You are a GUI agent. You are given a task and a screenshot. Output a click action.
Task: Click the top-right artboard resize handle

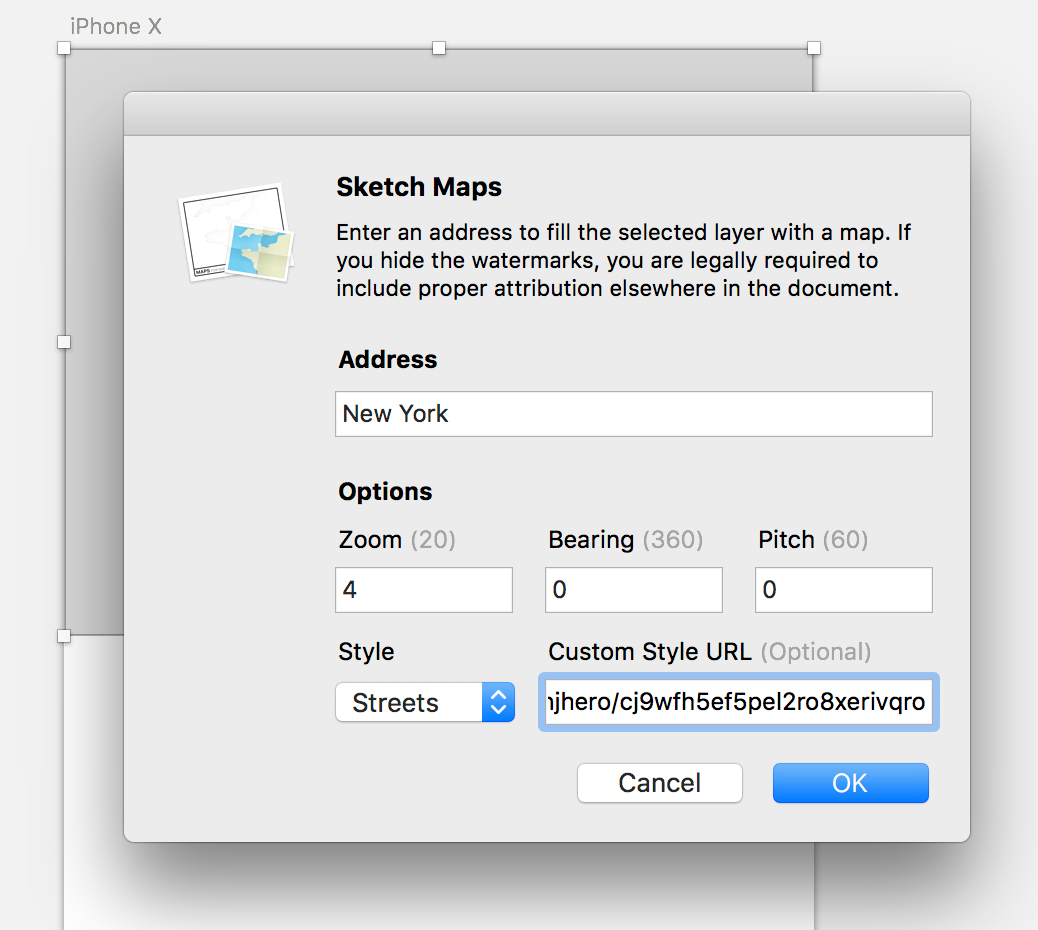click(x=813, y=47)
